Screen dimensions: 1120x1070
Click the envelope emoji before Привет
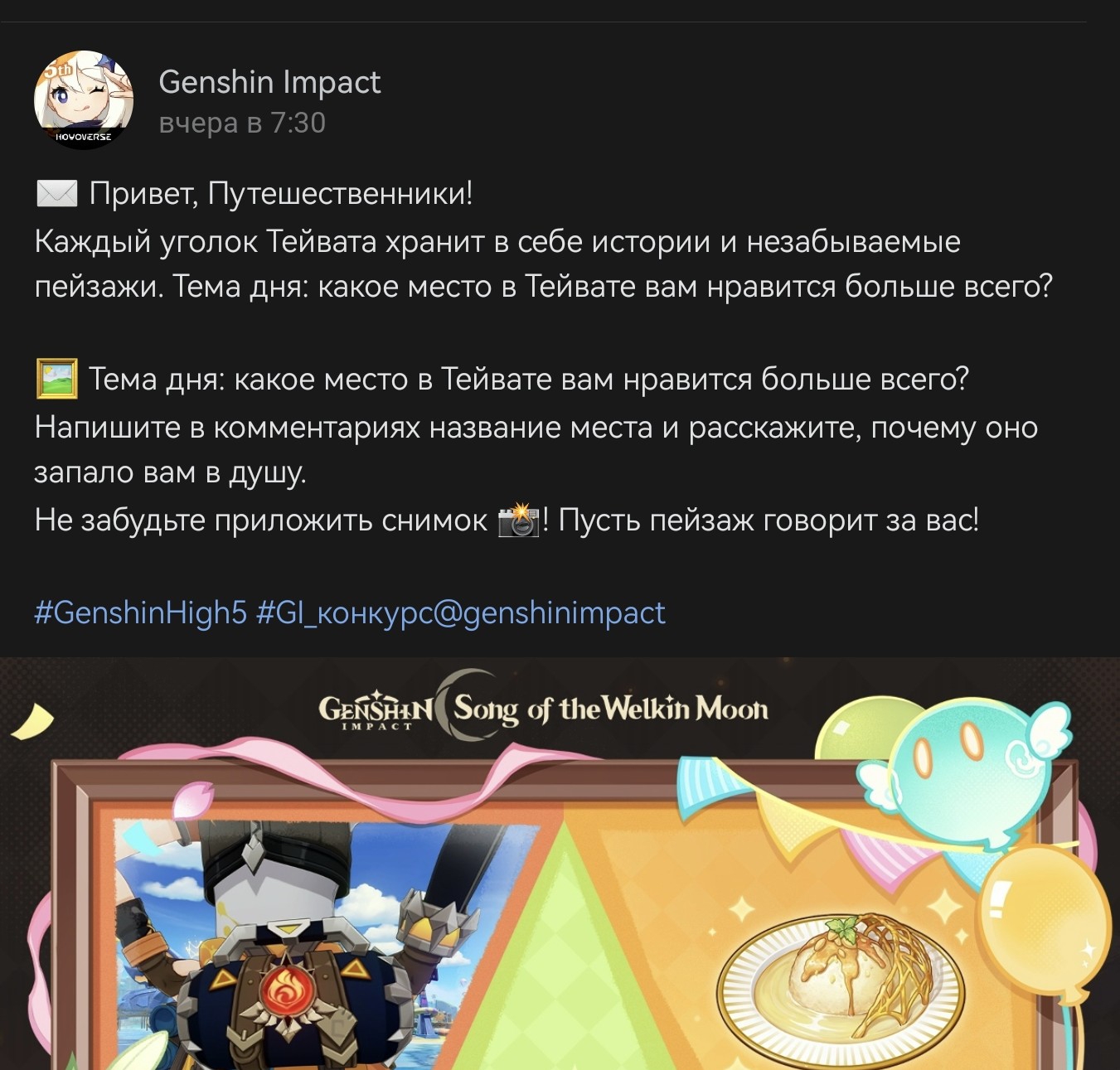point(56,193)
